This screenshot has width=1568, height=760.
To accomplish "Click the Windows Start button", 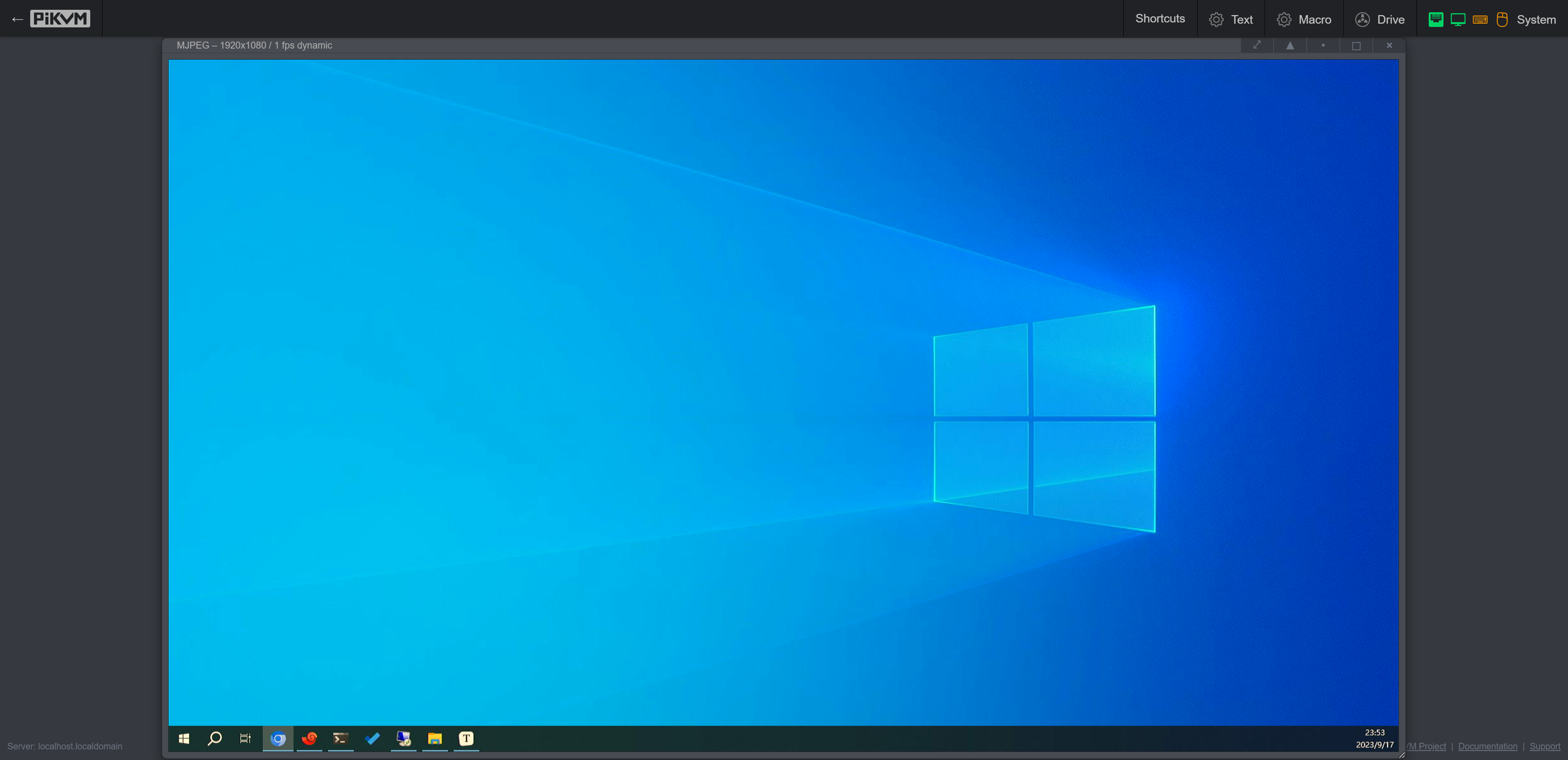I will pos(184,739).
